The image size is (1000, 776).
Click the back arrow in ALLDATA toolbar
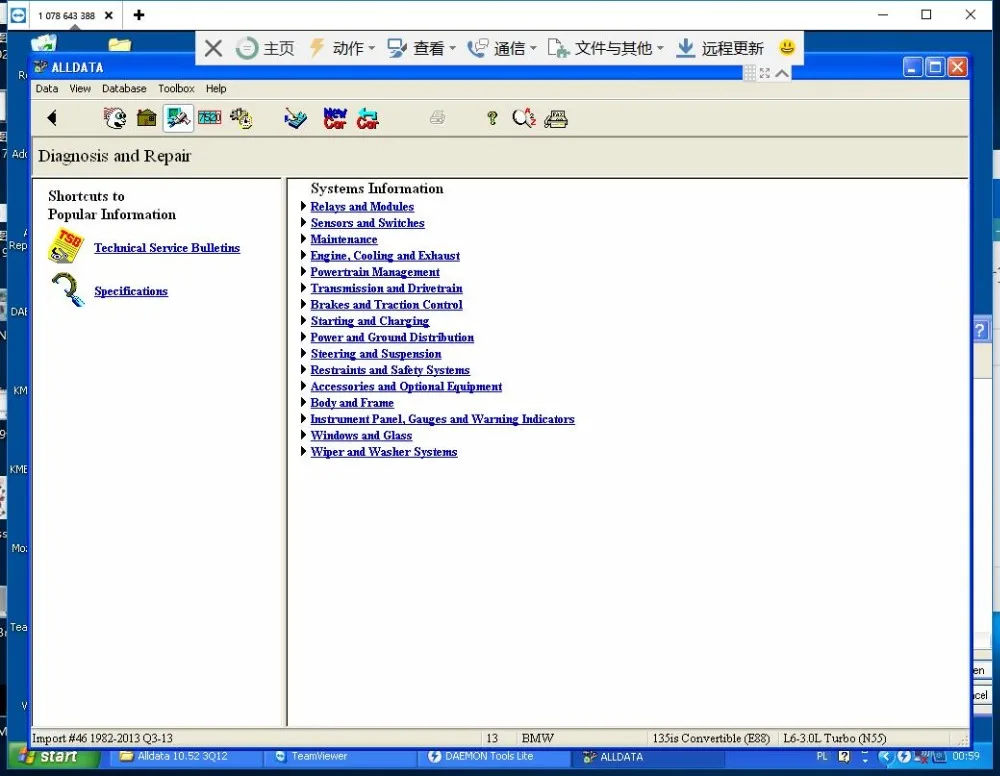click(52, 118)
